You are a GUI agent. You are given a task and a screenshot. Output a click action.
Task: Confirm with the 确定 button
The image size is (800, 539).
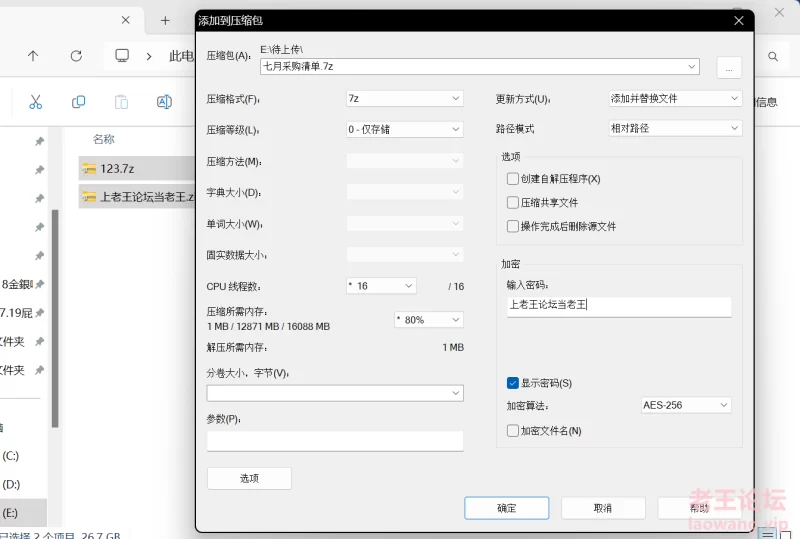(x=507, y=508)
